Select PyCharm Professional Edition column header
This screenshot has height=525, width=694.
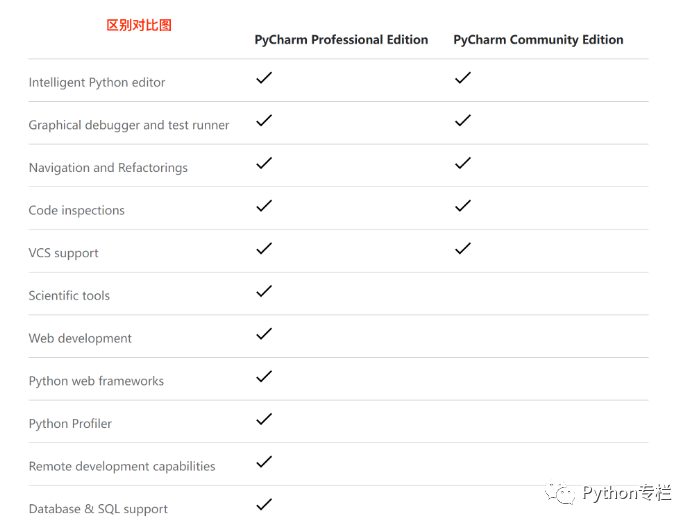[341, 40]
